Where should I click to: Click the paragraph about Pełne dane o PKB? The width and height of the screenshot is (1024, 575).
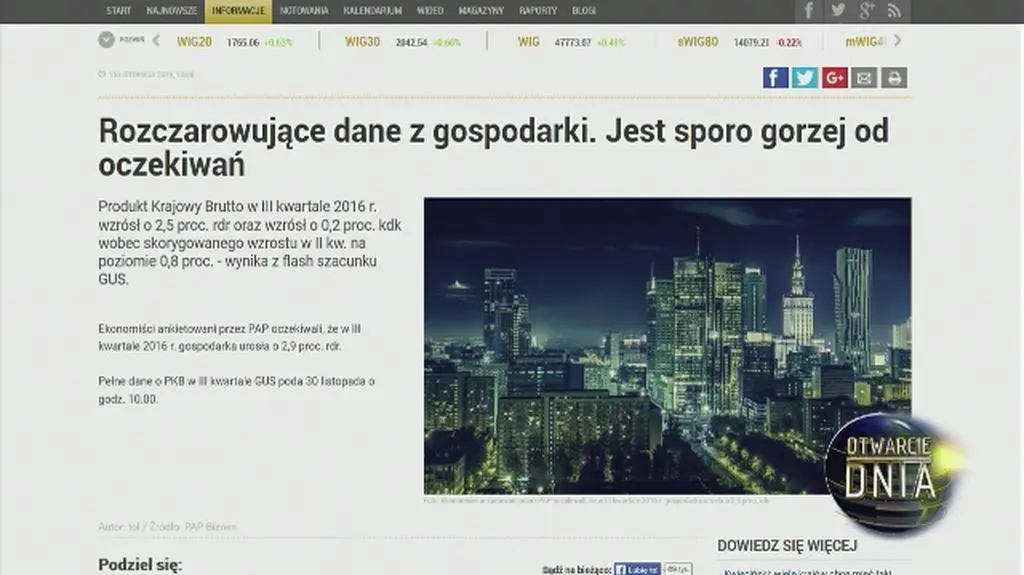point(236,390)
